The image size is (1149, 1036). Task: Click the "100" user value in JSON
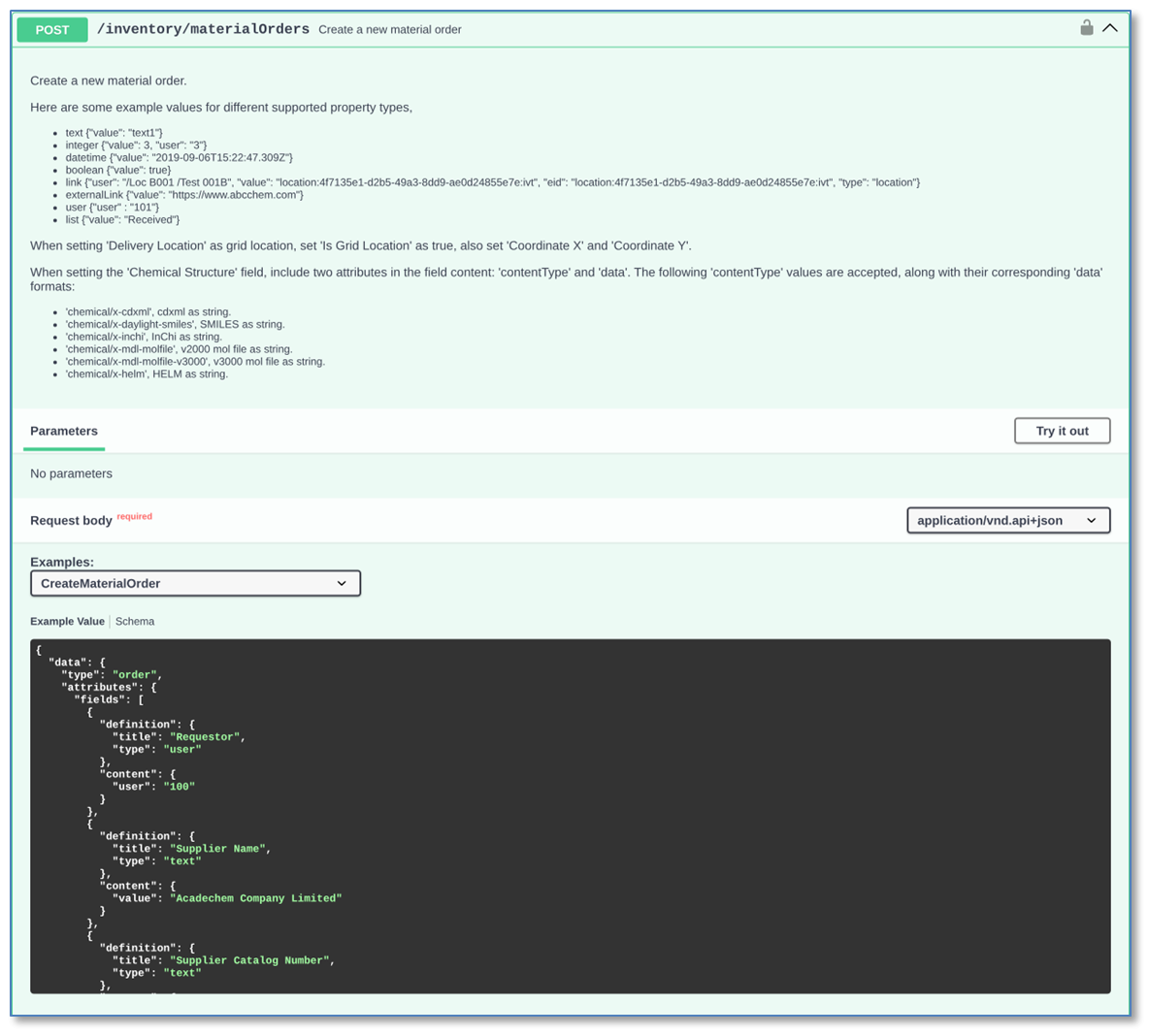click(x=180, y=786)
